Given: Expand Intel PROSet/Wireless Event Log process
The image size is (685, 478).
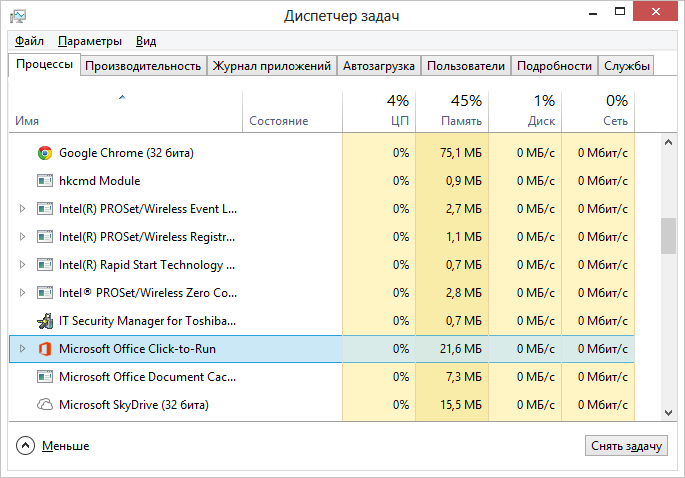Looking at the screenshot, I should (22, 209).
